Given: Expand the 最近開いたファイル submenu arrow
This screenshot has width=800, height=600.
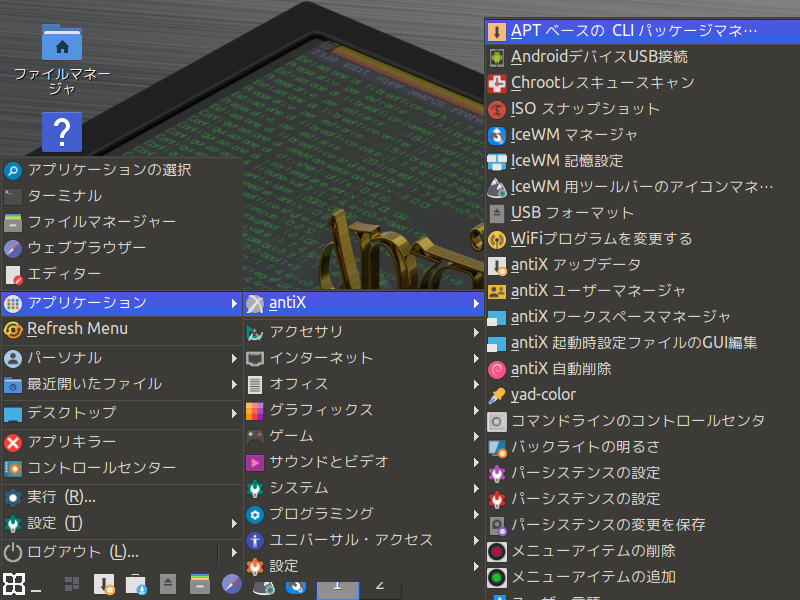Looking at the screenshot, I should point(234,385).
